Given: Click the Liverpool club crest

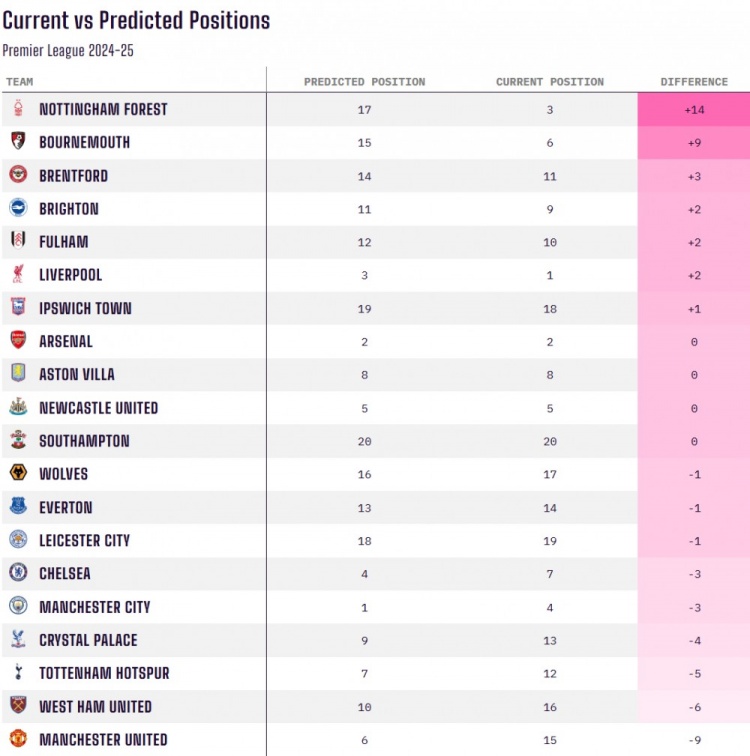Looking at the screenshot, I should pos(18,274).
